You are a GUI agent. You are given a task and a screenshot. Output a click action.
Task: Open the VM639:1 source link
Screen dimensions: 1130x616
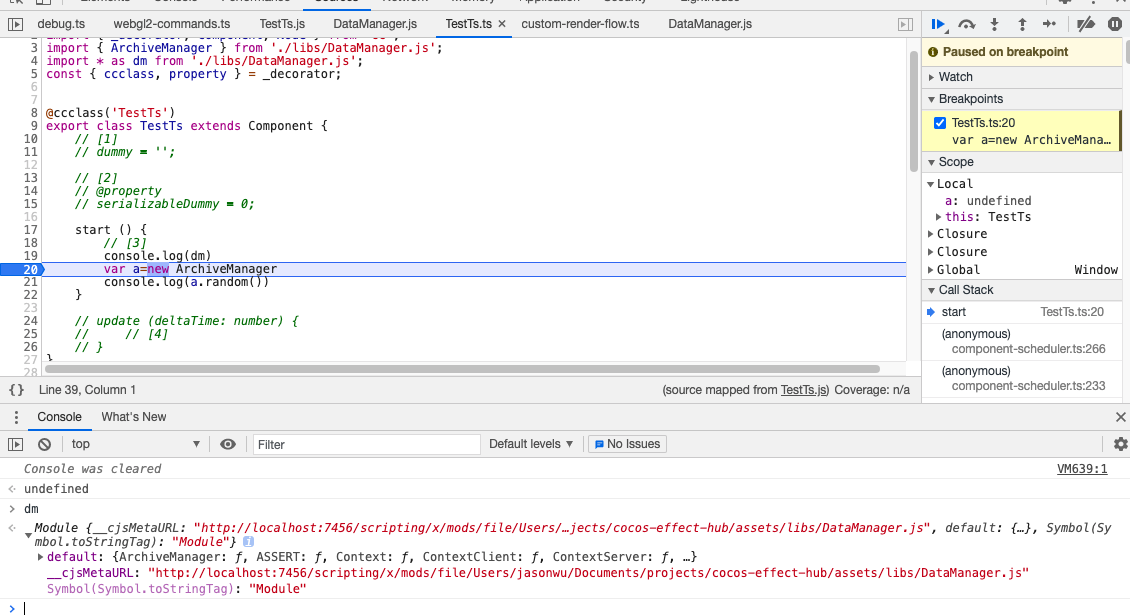[1082, 469]
